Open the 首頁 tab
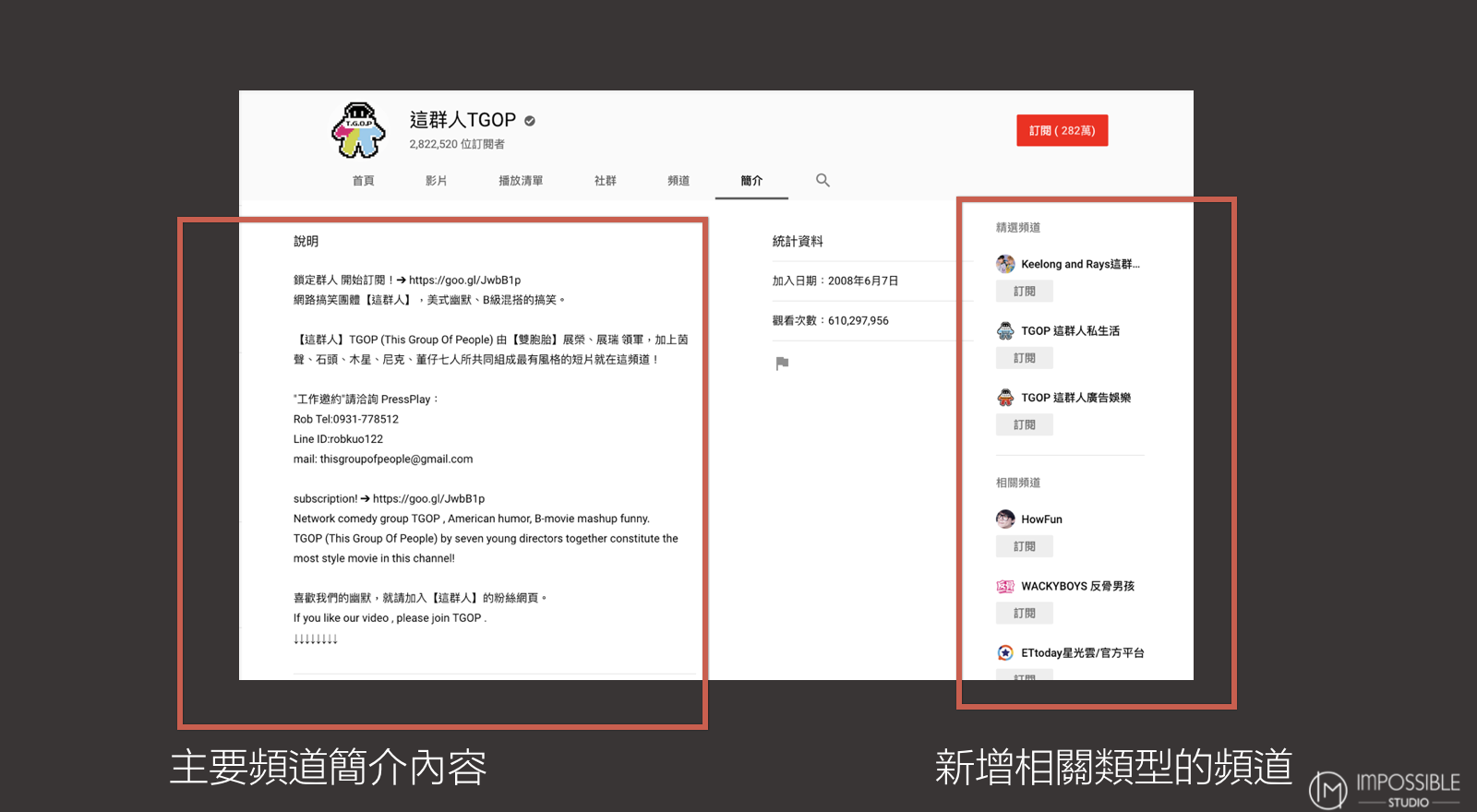Image resolution: width=1477 pixels, height=812 pixels. coord(363,181)
